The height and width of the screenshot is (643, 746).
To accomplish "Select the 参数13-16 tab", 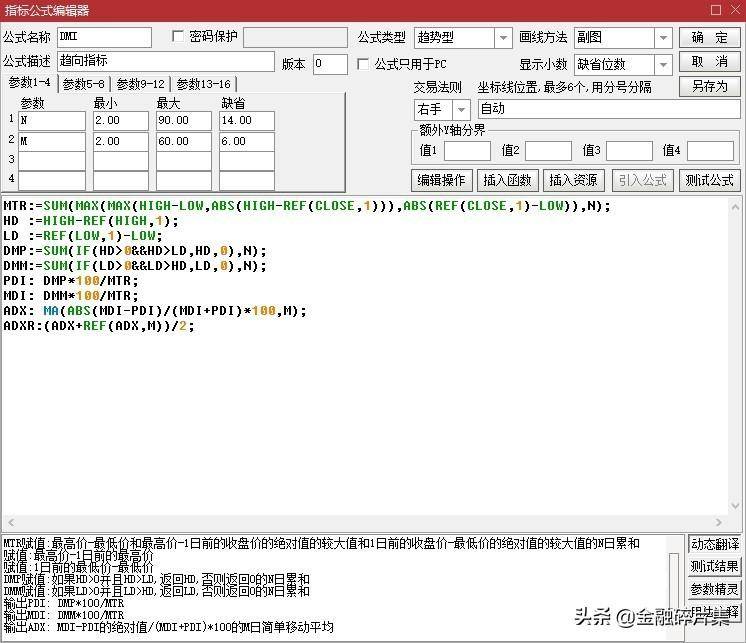I will (x=204, y=84).
